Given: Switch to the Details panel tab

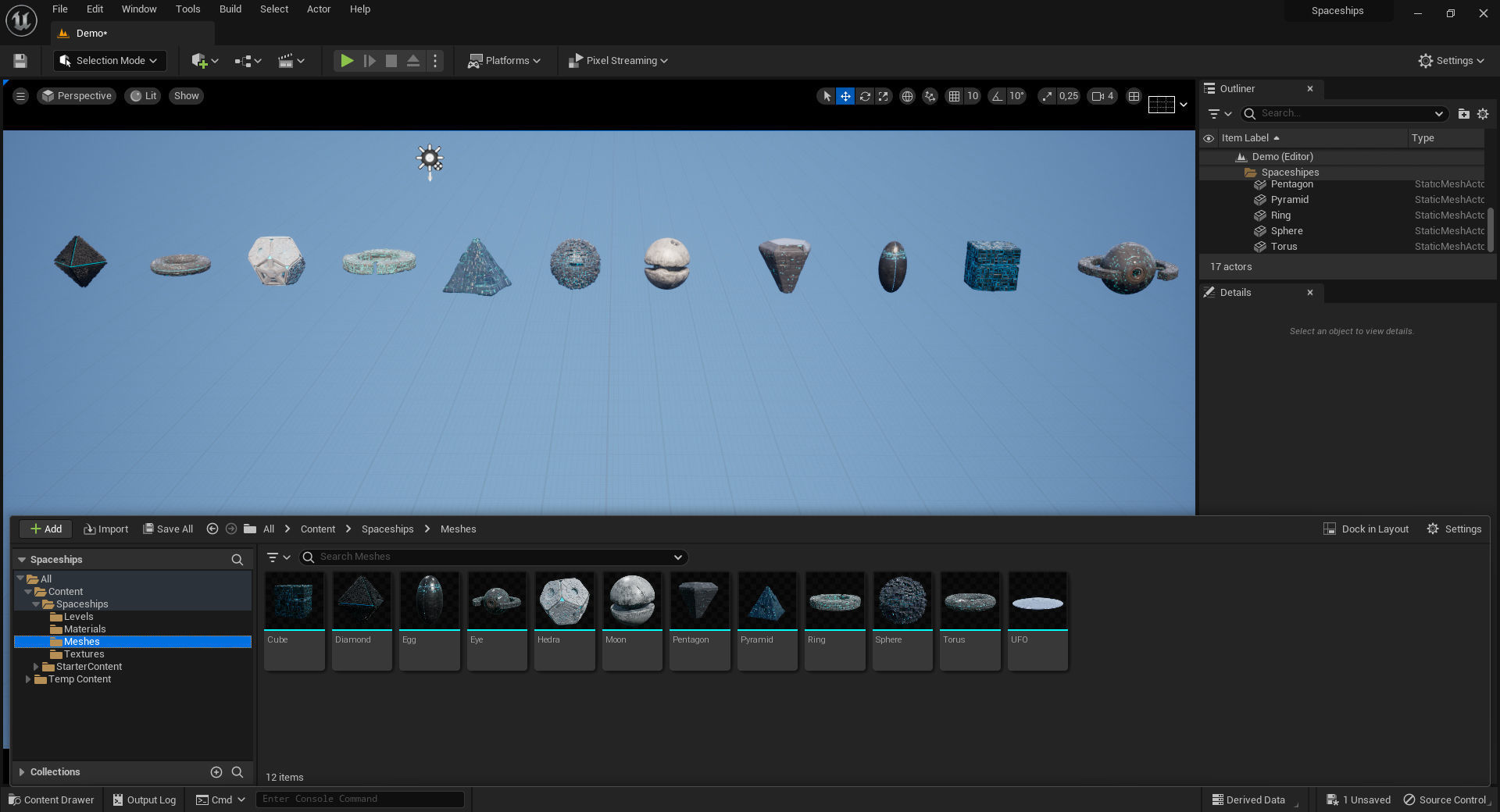Looking at the screenshot, I should [x=1234, y=293].
